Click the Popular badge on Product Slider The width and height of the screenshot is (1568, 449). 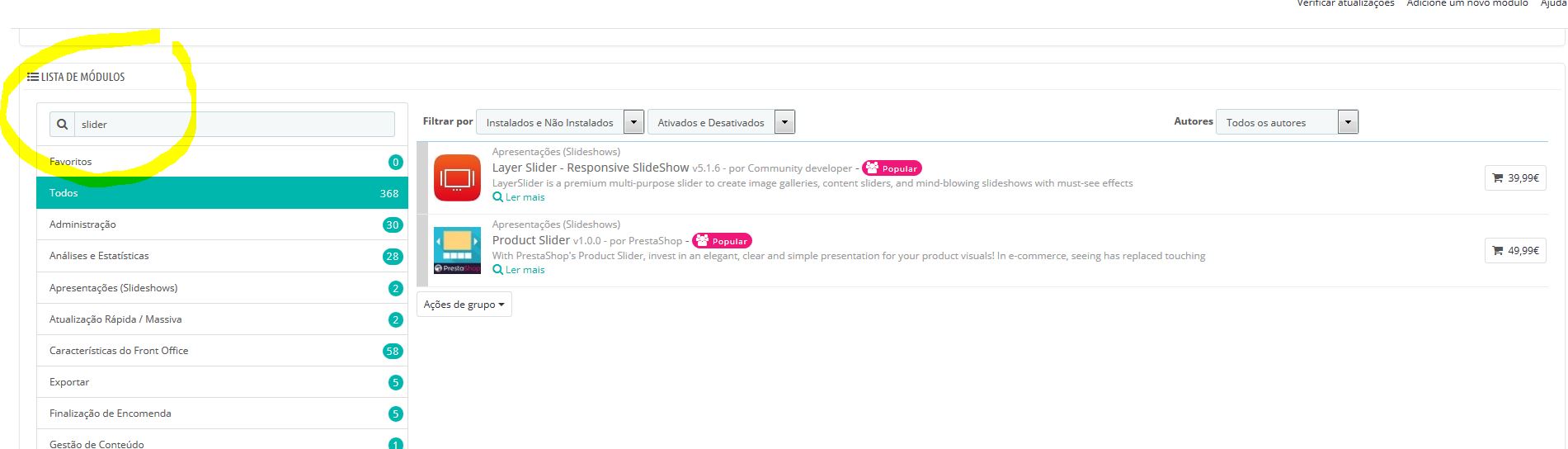(722, 241)
